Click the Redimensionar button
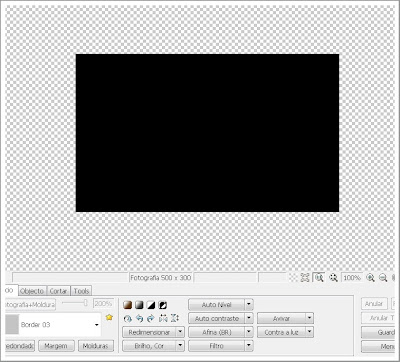Viewport: 400px width, 362px height. pyautogui.click(x=149, y=332)
